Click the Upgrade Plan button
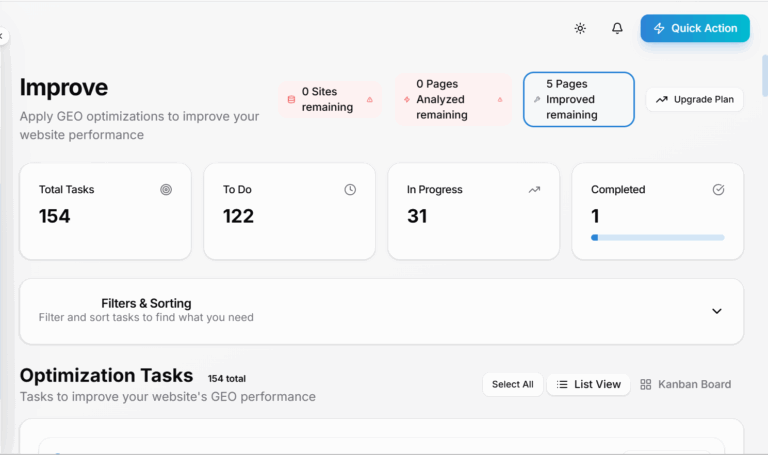This screenshot has width=768, height=455. click(x=695, y=100)
